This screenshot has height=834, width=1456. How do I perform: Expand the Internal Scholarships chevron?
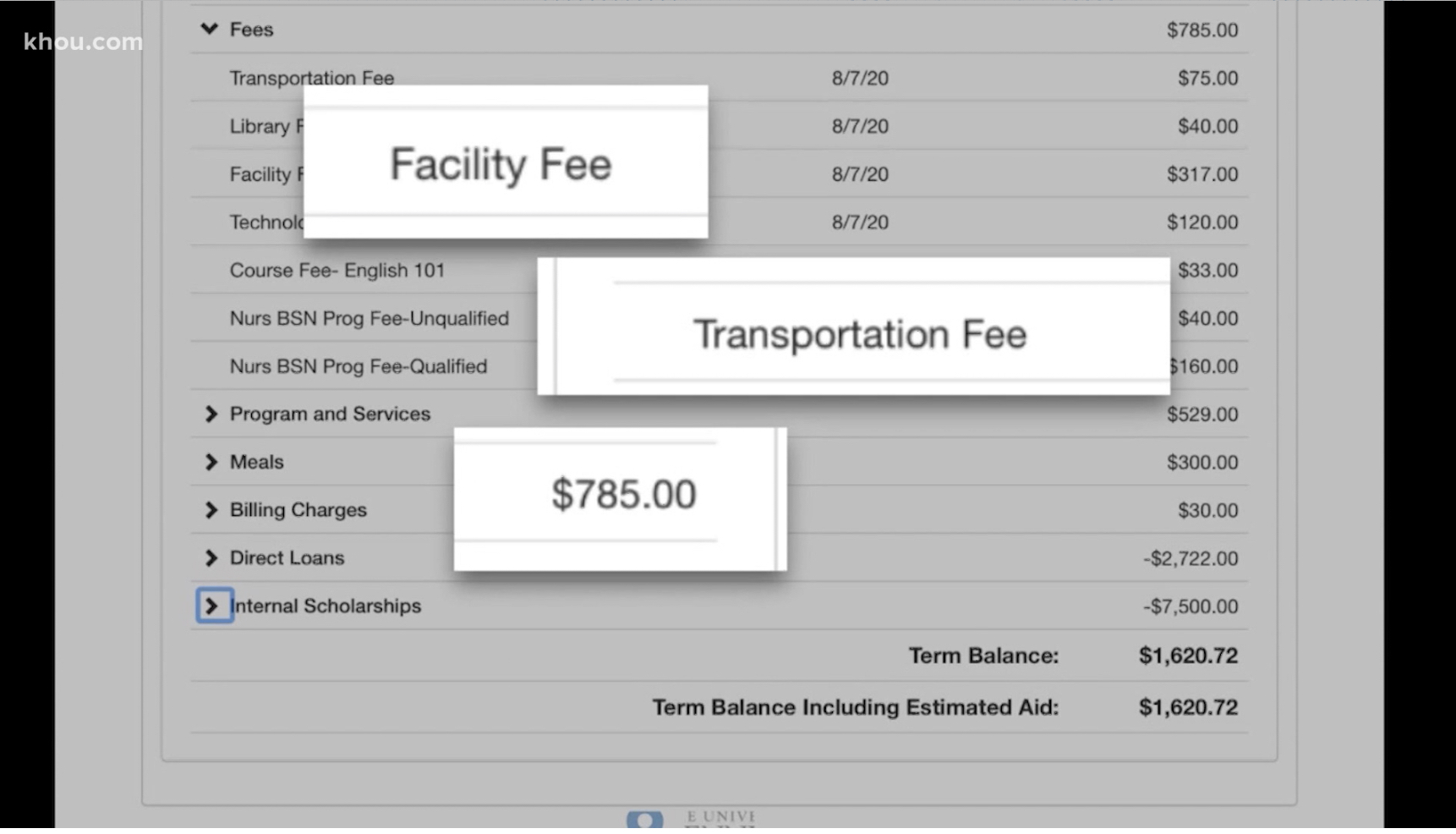point(213,606)
